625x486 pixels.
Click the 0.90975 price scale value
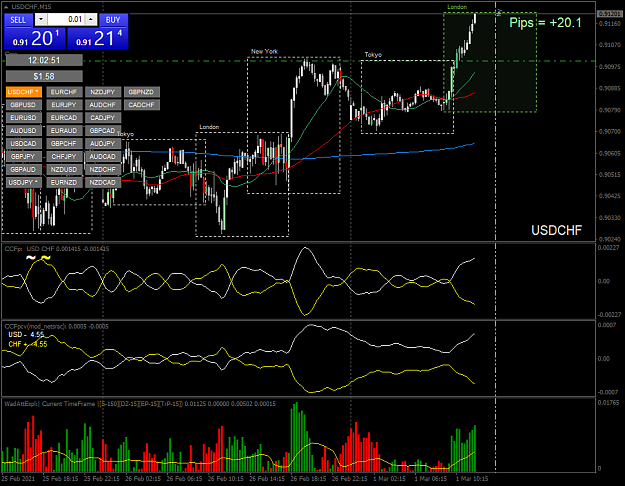click(x=610, y=67)
